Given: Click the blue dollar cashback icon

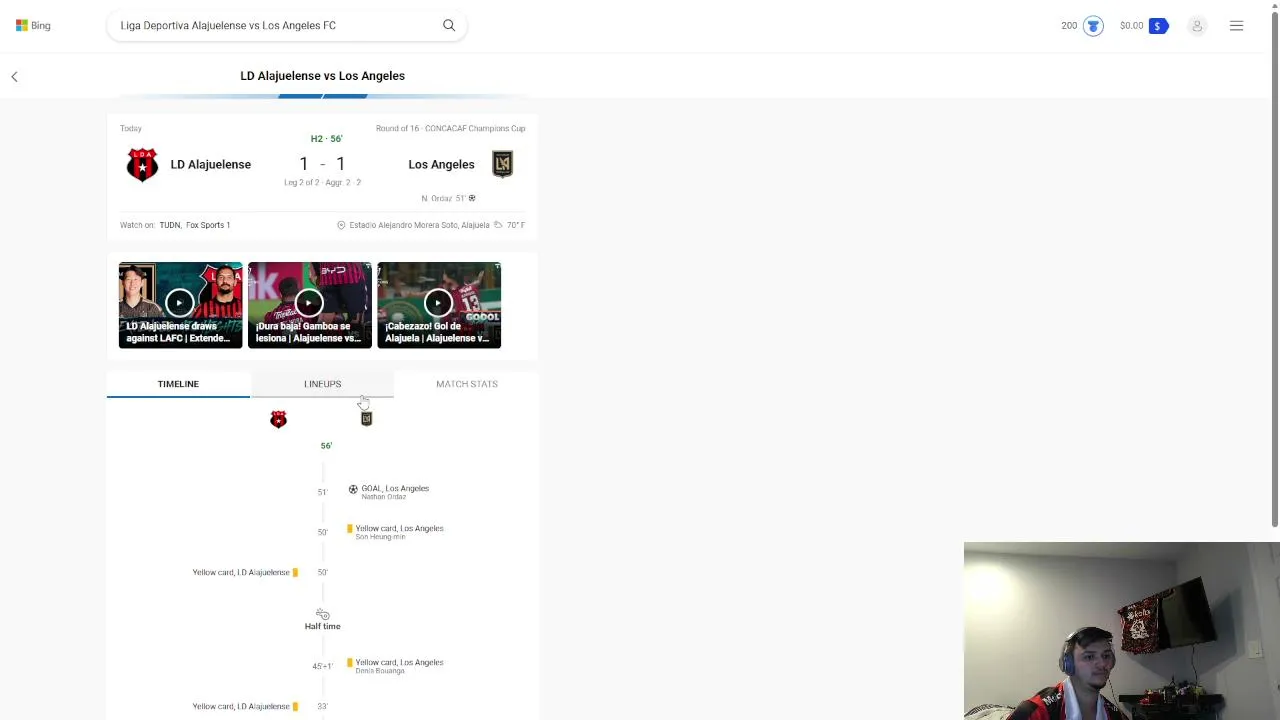Looking at the screenshot, I should click(x=1158, y=26).
